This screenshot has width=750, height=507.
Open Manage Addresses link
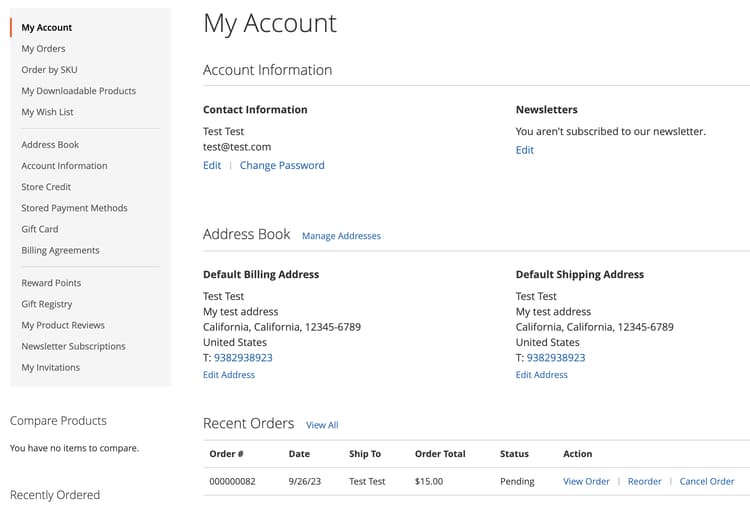pos(341,236)
